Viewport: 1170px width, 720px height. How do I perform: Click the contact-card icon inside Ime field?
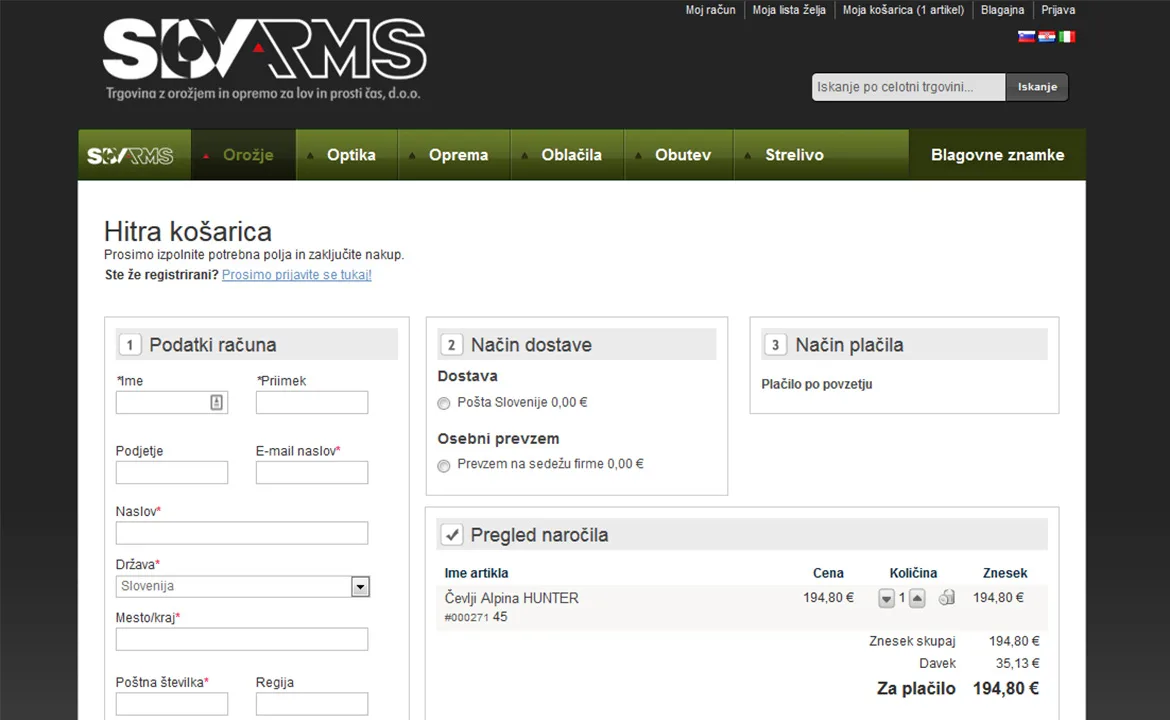pyautogui.click(x=216, y=402)
